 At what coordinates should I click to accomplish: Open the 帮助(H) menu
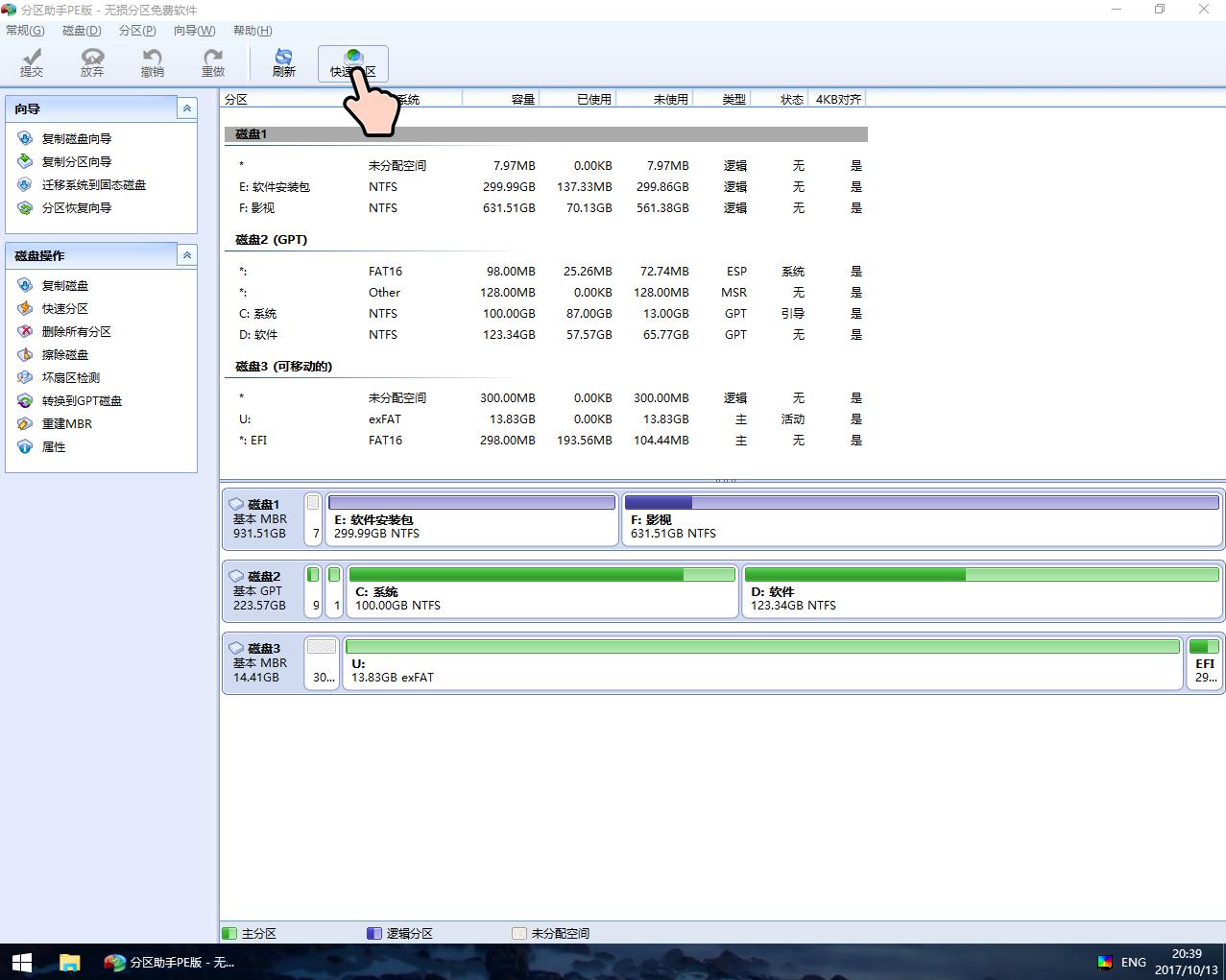coord(252,31)
